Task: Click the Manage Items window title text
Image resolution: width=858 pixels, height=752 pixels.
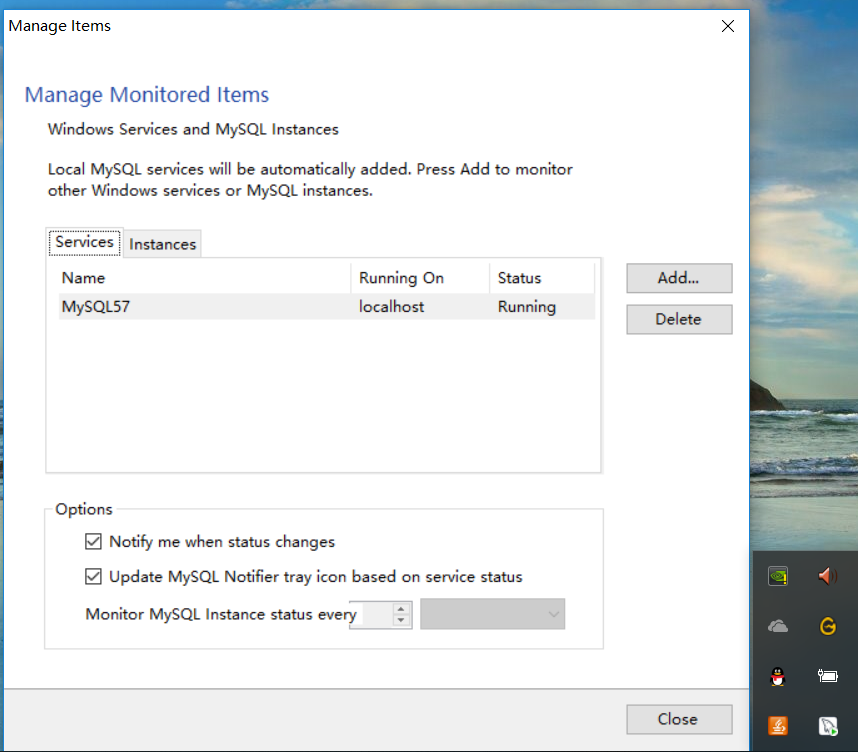Action: click(60, 26)
